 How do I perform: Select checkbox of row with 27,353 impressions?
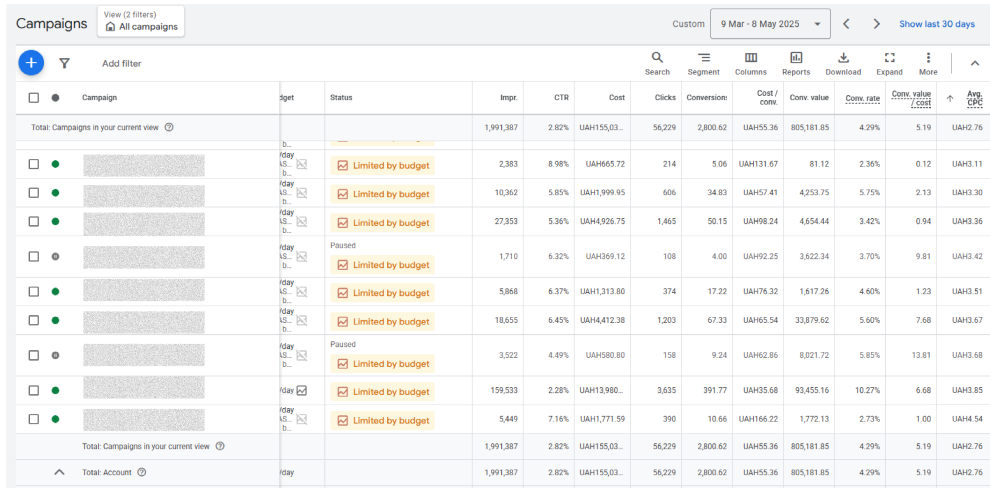(33, 222)
